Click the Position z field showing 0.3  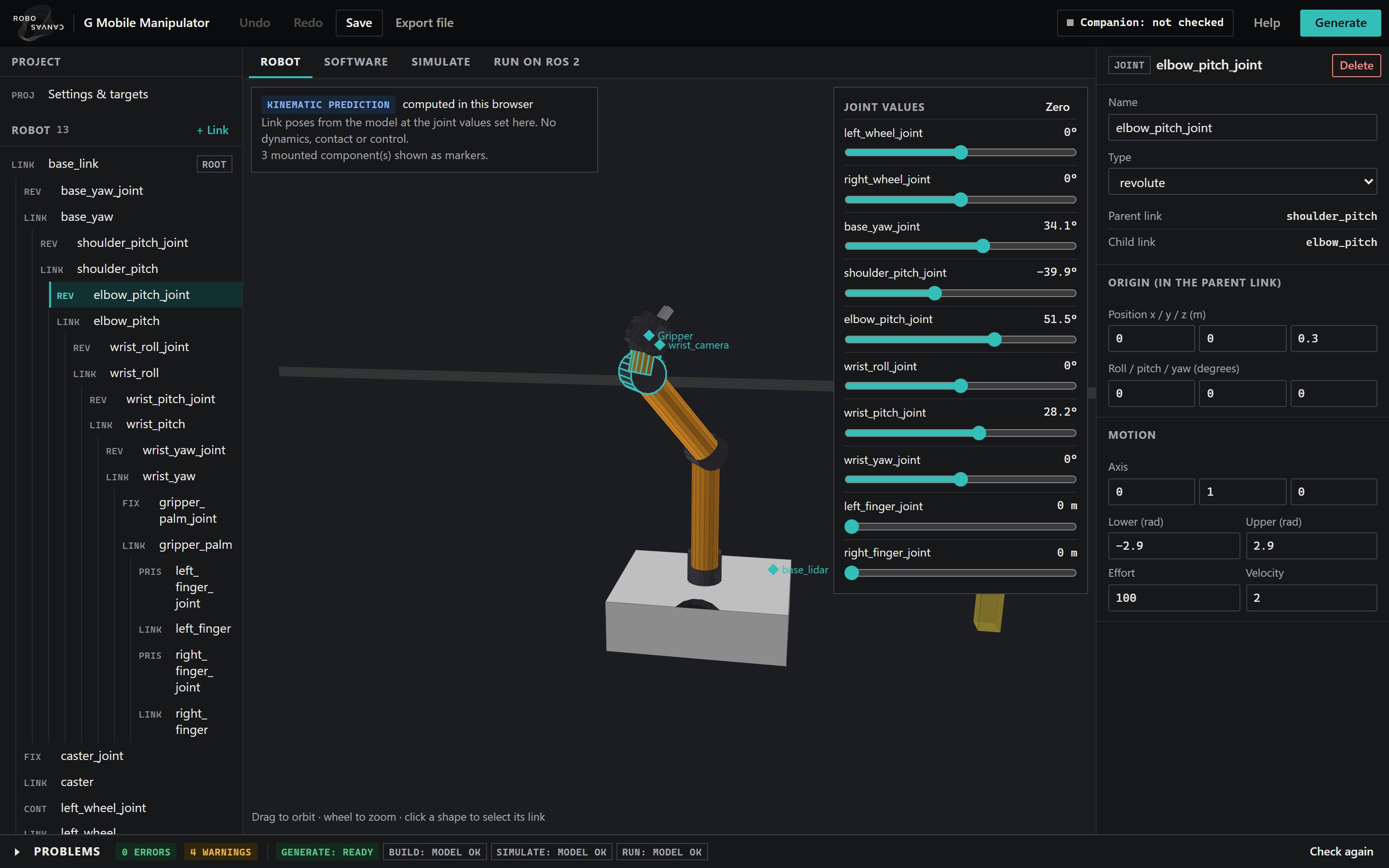pyautogui.click(x=1334, y=339)
